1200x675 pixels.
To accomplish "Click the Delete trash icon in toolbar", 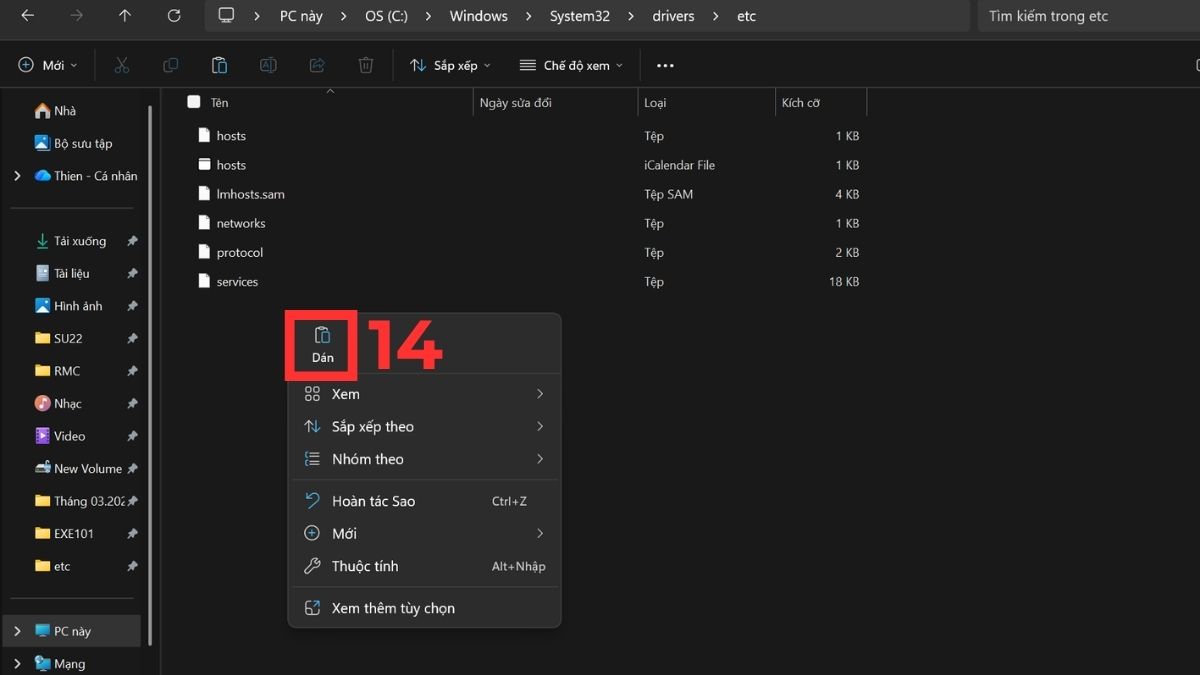I will coord(366,64).
